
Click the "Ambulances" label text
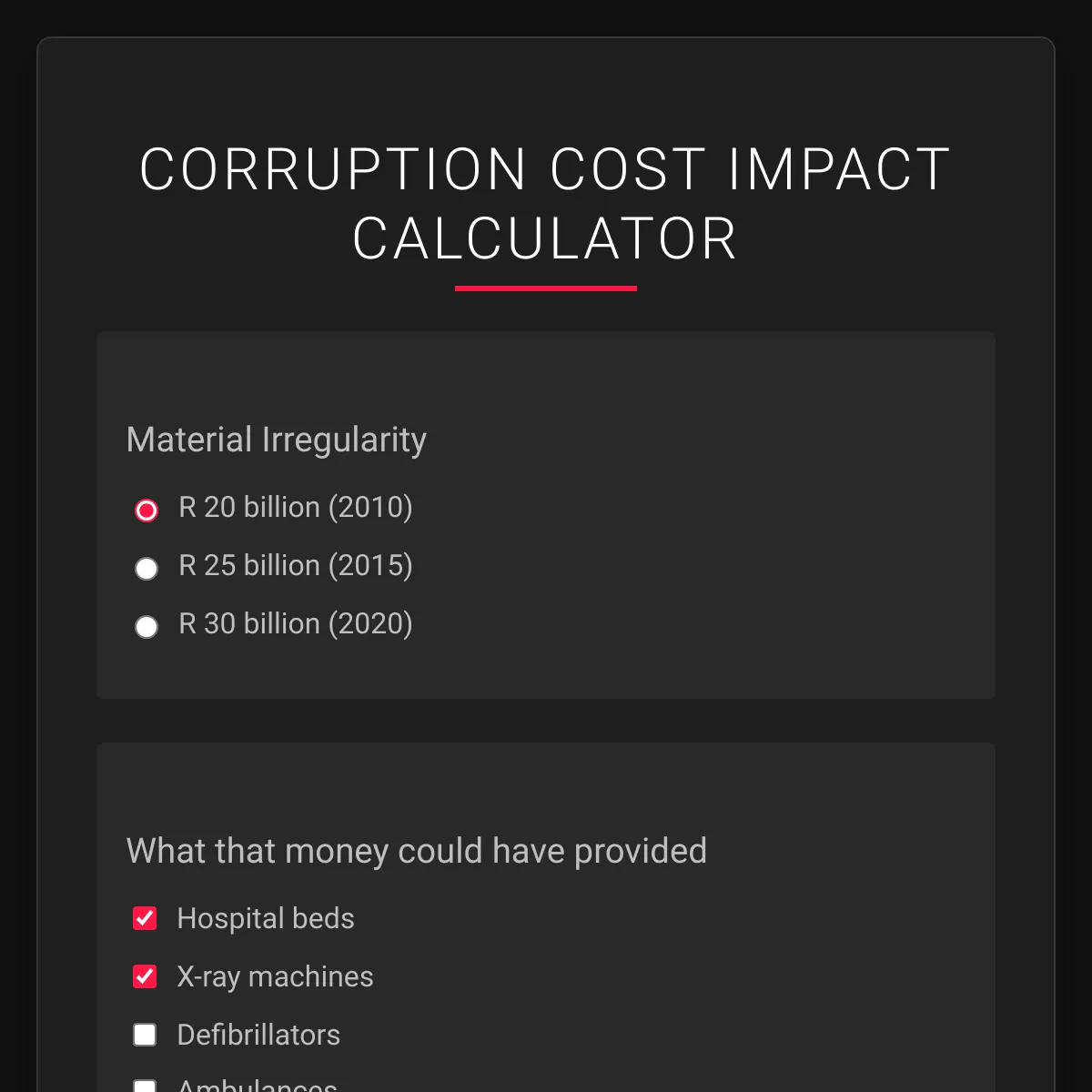click(x=258, y=1086)
